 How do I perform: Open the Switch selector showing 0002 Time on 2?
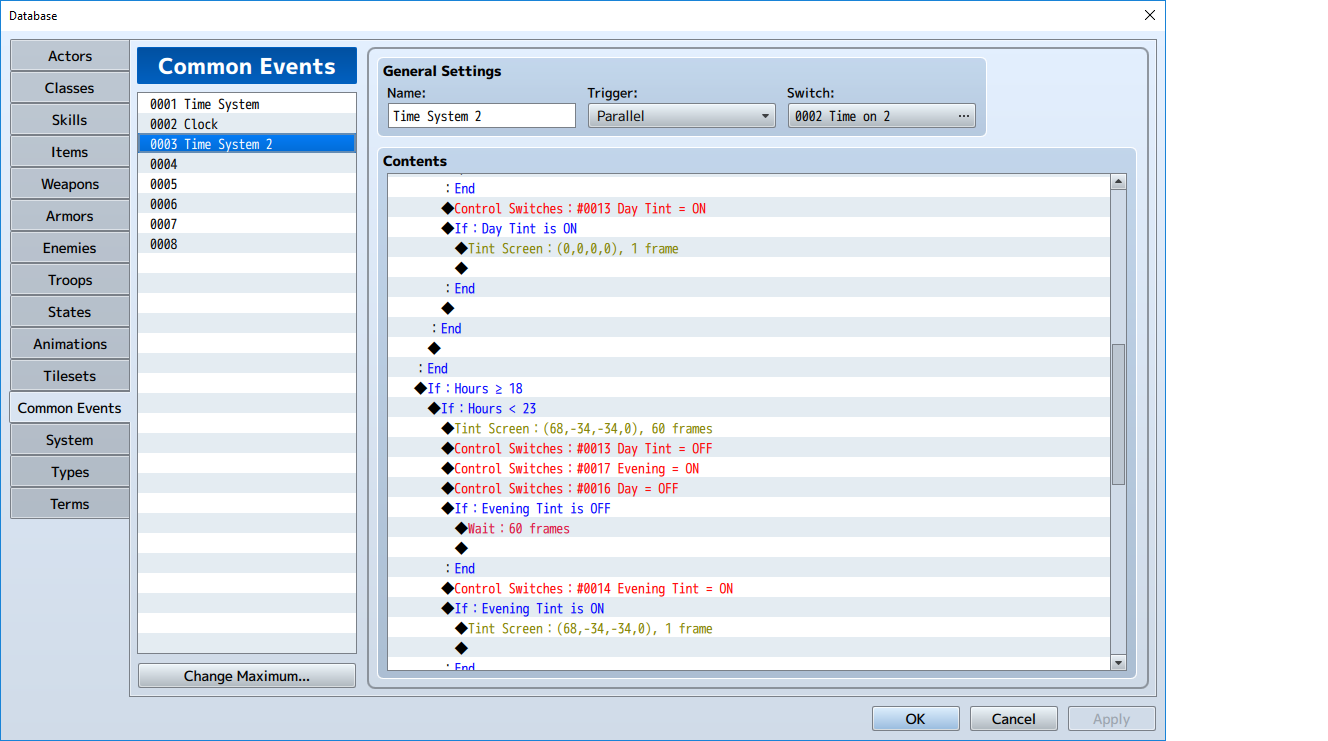coord(881,116)
